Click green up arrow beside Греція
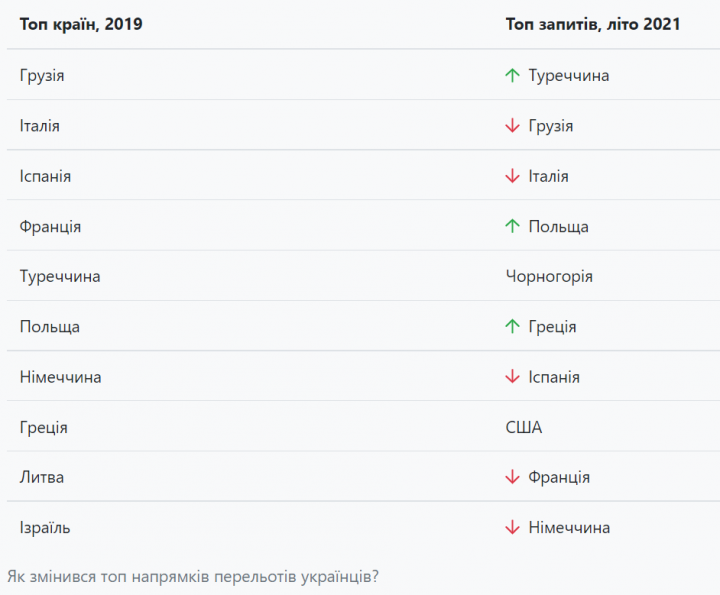 [513, 326]
